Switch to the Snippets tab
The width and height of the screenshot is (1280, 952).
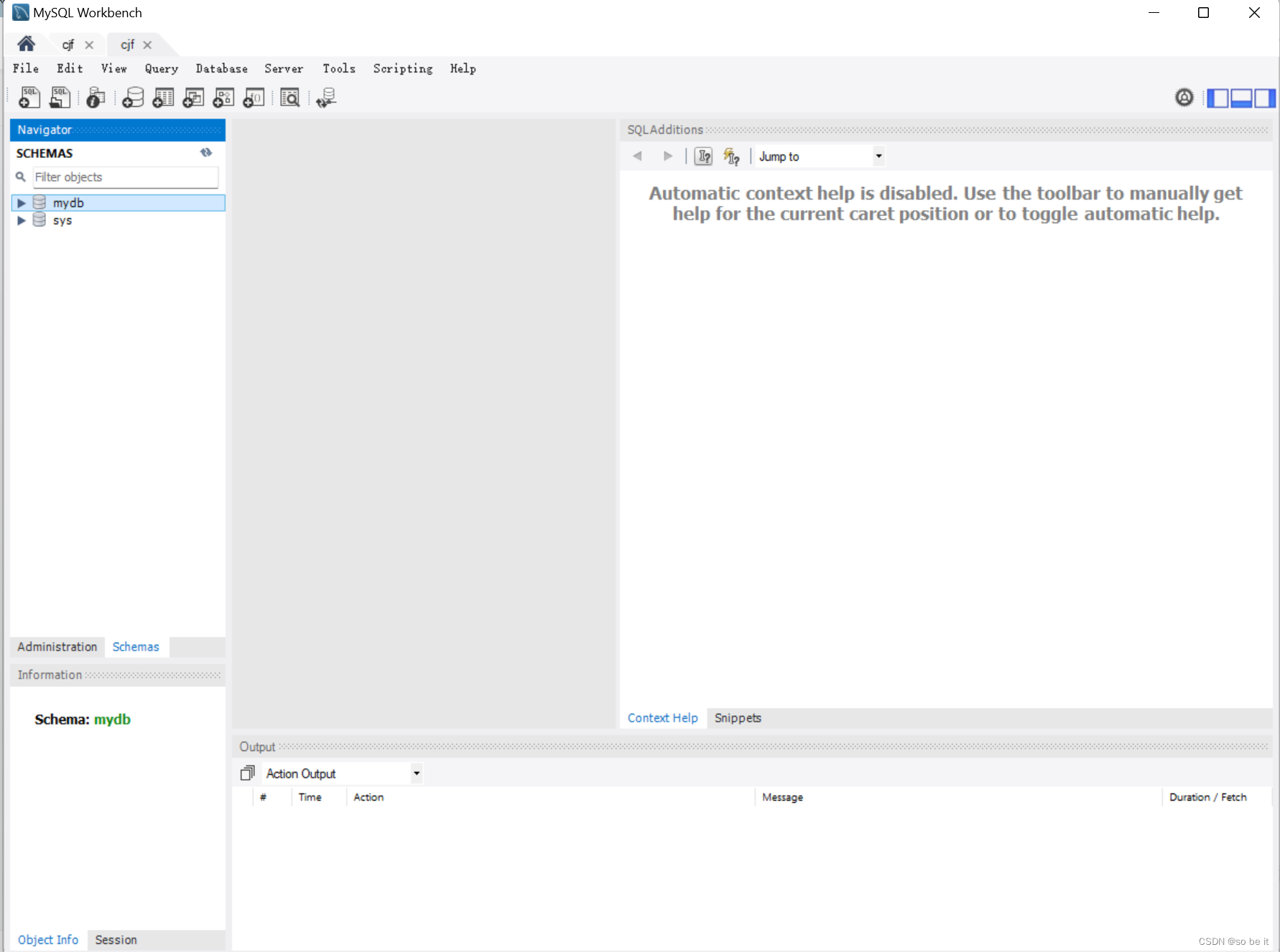tap(738, 718)
